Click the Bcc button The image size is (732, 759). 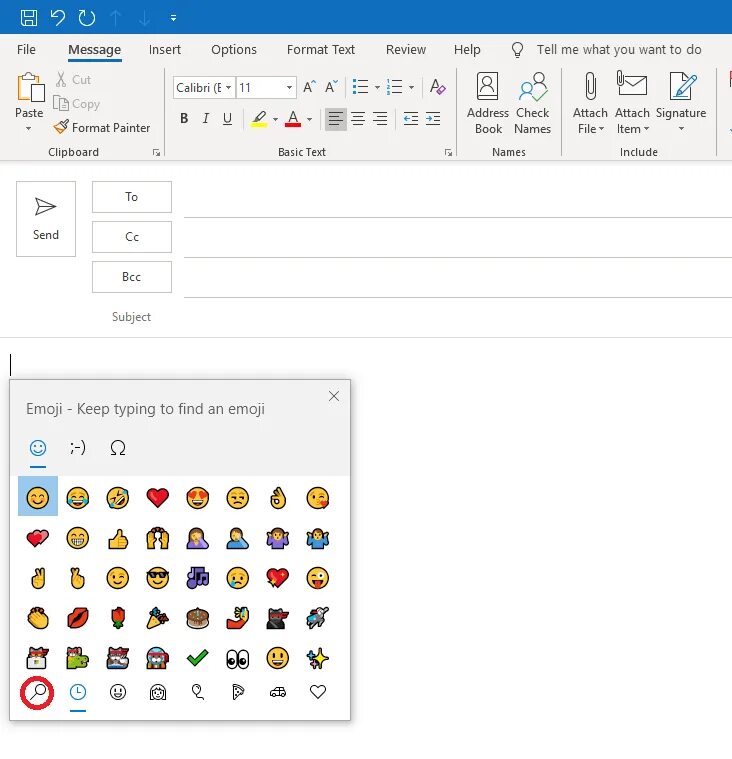(132, 277)
